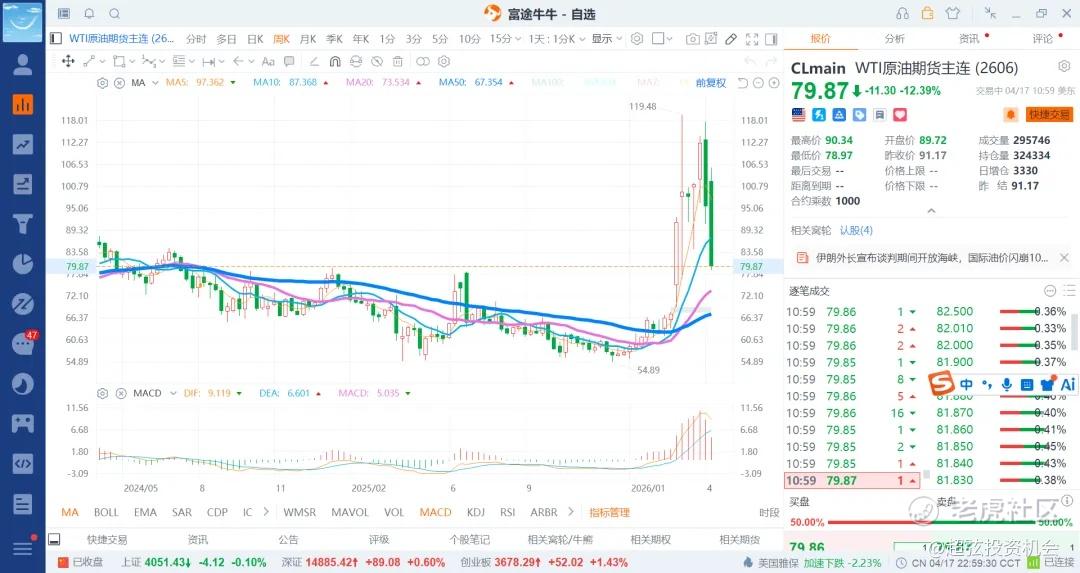Image resolution: width=1080 pixels, height=573 pixels.
Task: Select the move crosshair drawing tool
Action: point(68,61)
